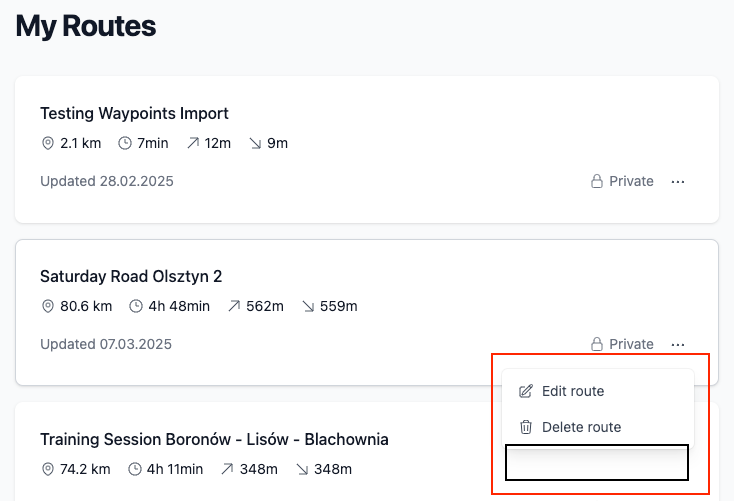Click the clock icon beside 4h 48min
The height and width of the screenshot is (501, 734).
point(136,306)
